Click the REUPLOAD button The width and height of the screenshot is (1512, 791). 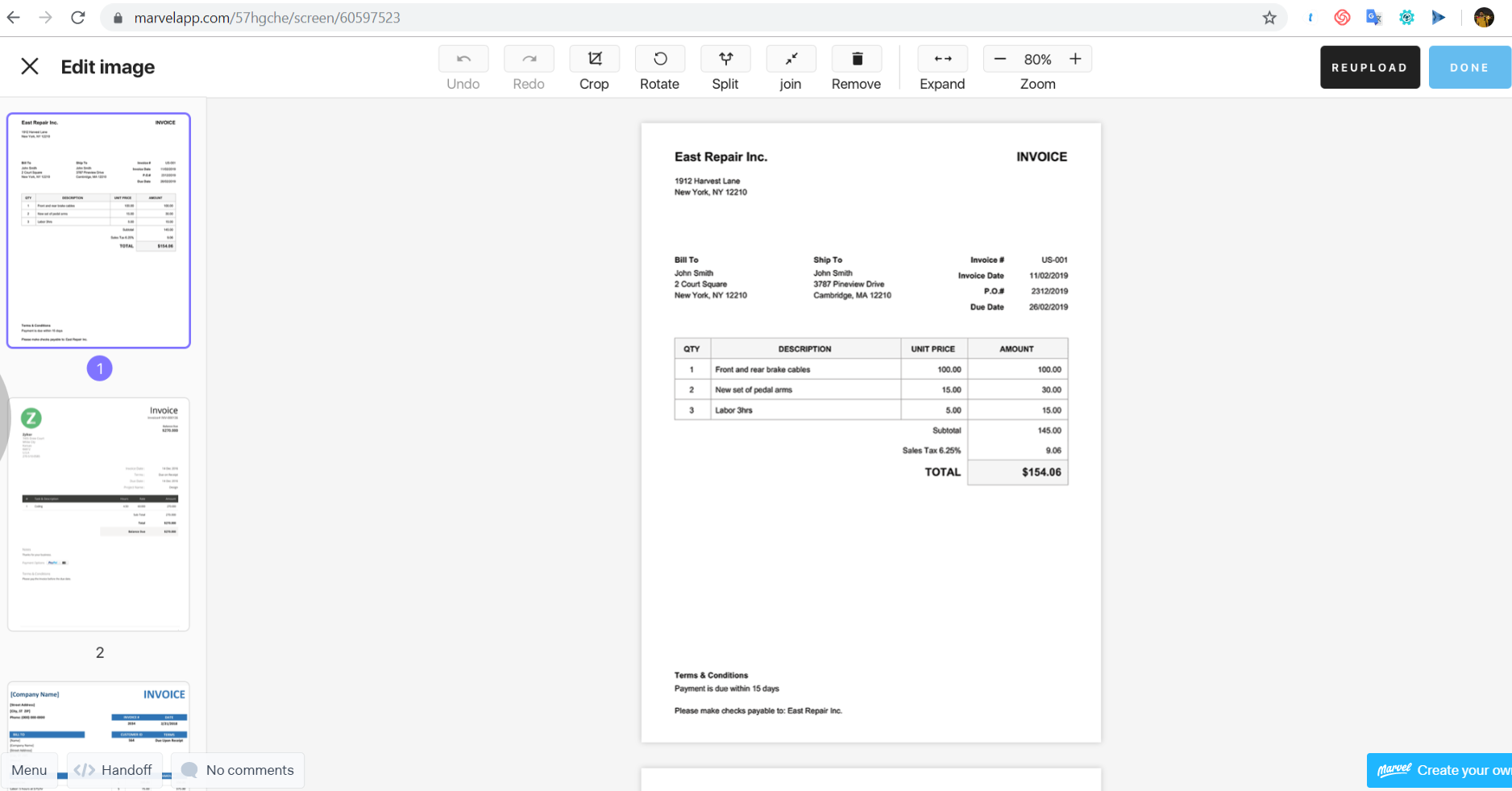pyautogui.click(x=1369, y=67)
